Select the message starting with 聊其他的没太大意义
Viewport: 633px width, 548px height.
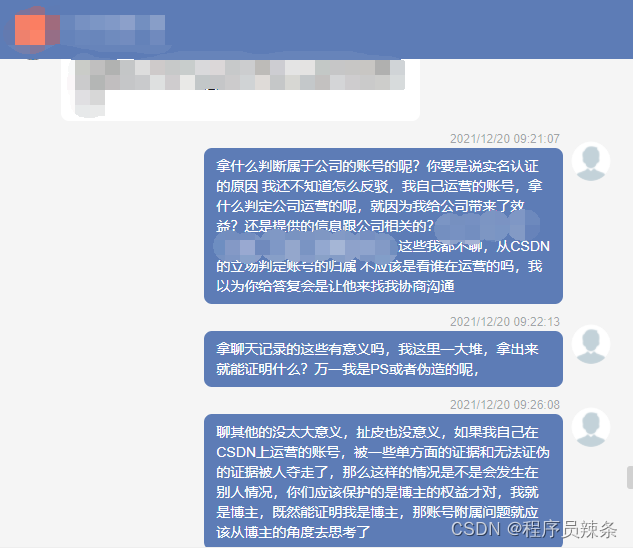click(x=383, y=481)
